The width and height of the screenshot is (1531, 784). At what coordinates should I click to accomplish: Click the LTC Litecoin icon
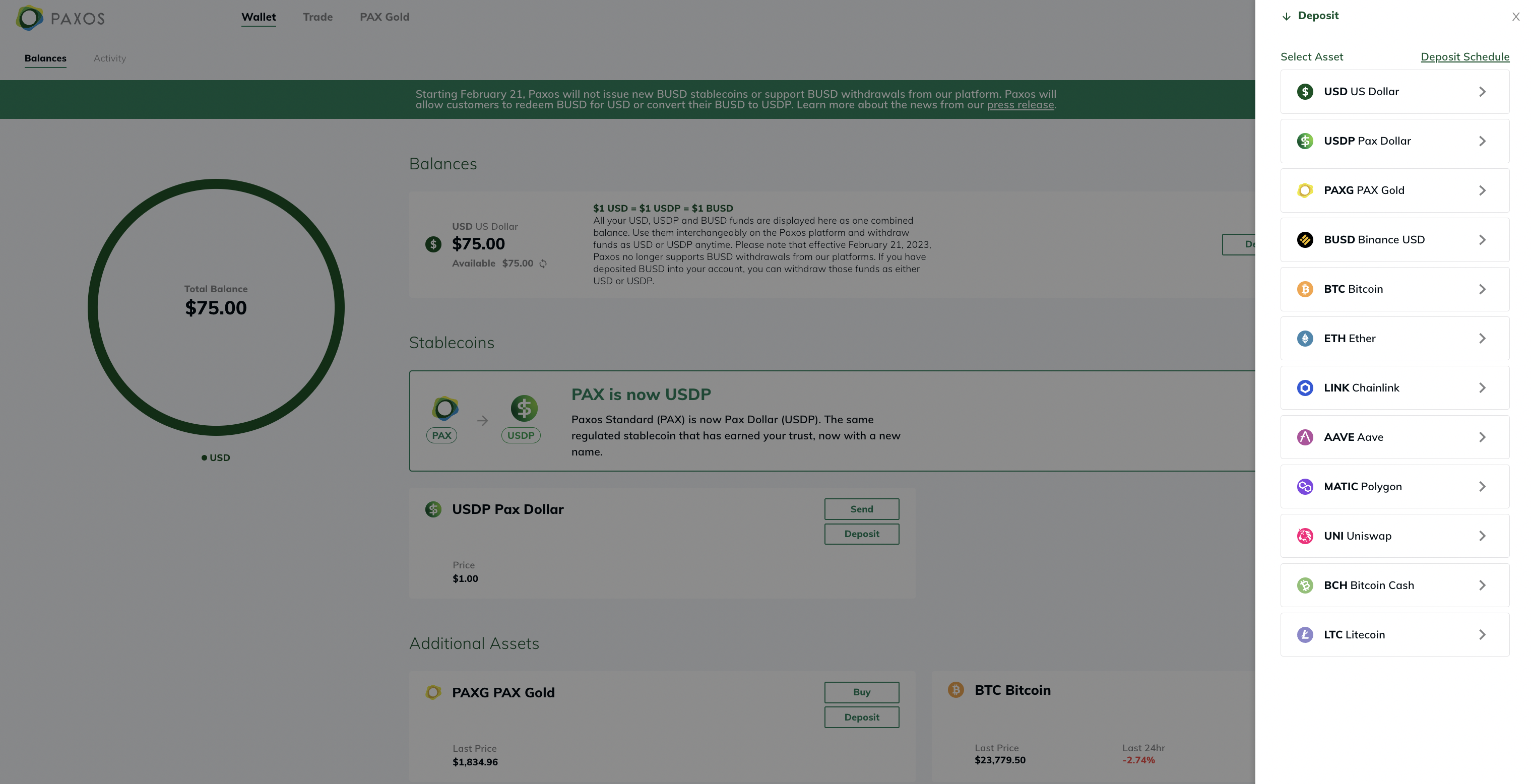tap(1305, 634)
